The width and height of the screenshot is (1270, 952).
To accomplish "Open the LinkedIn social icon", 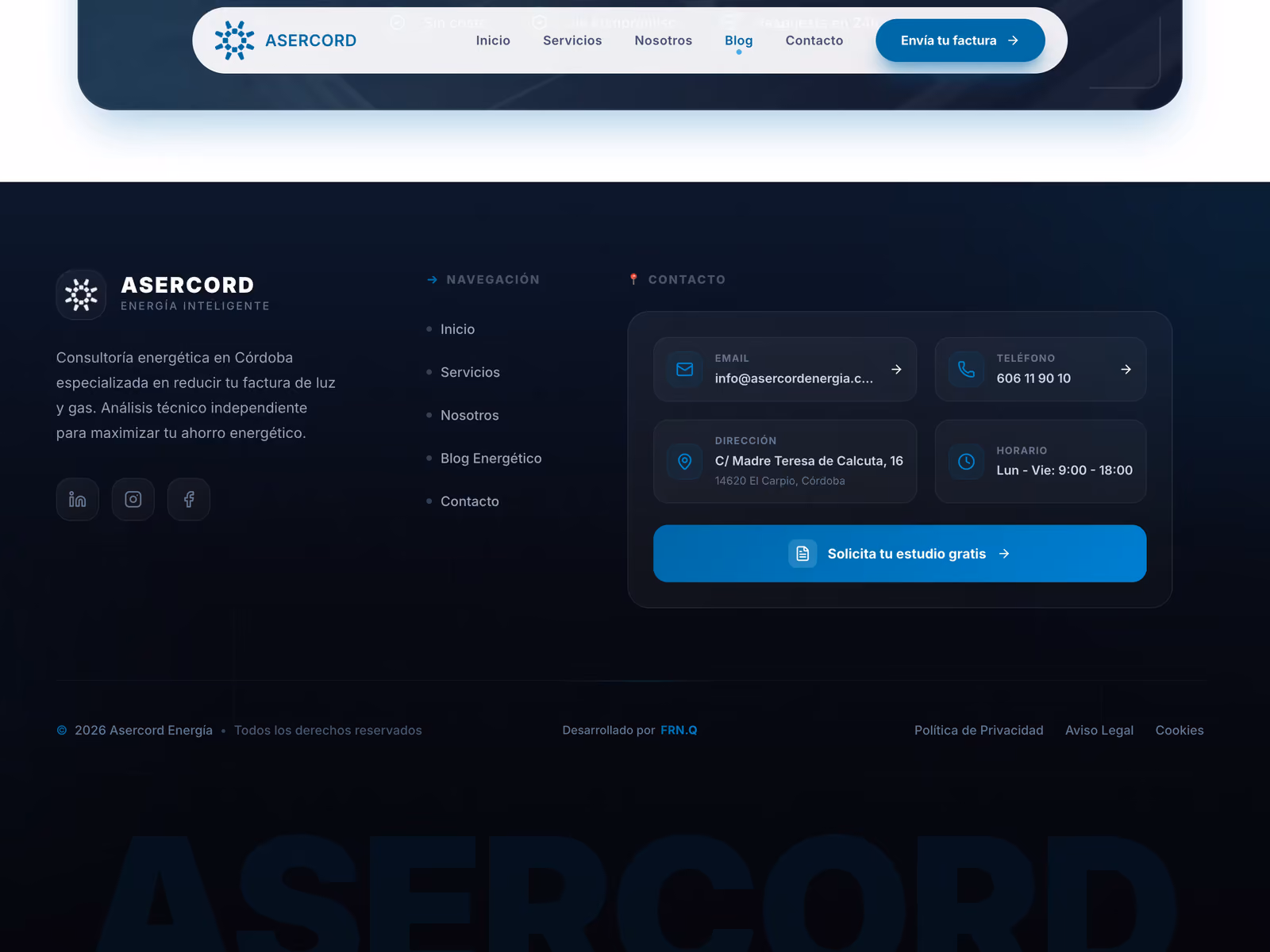I will point(78,499).
